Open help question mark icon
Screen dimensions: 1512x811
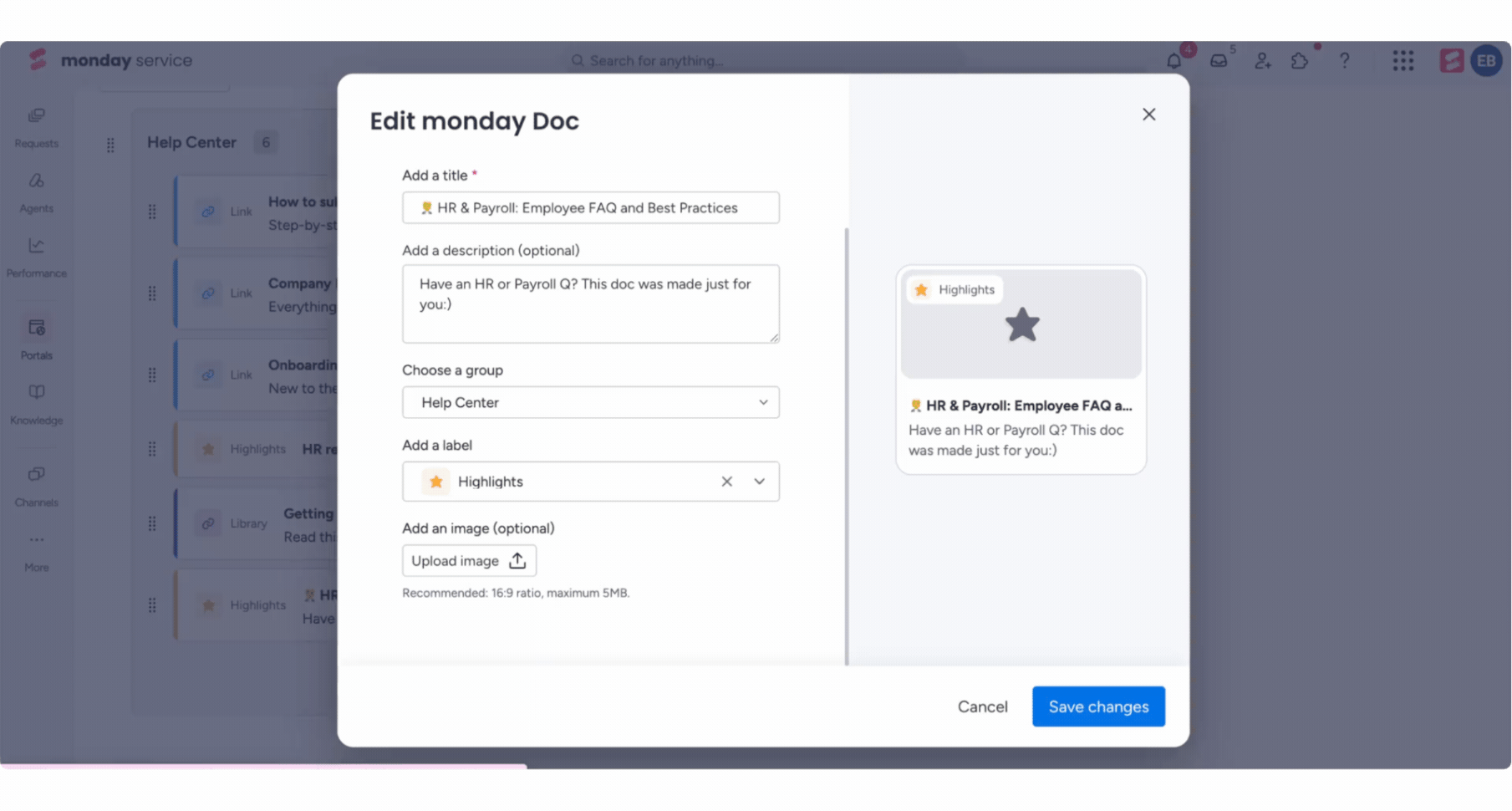[1344, 60]
